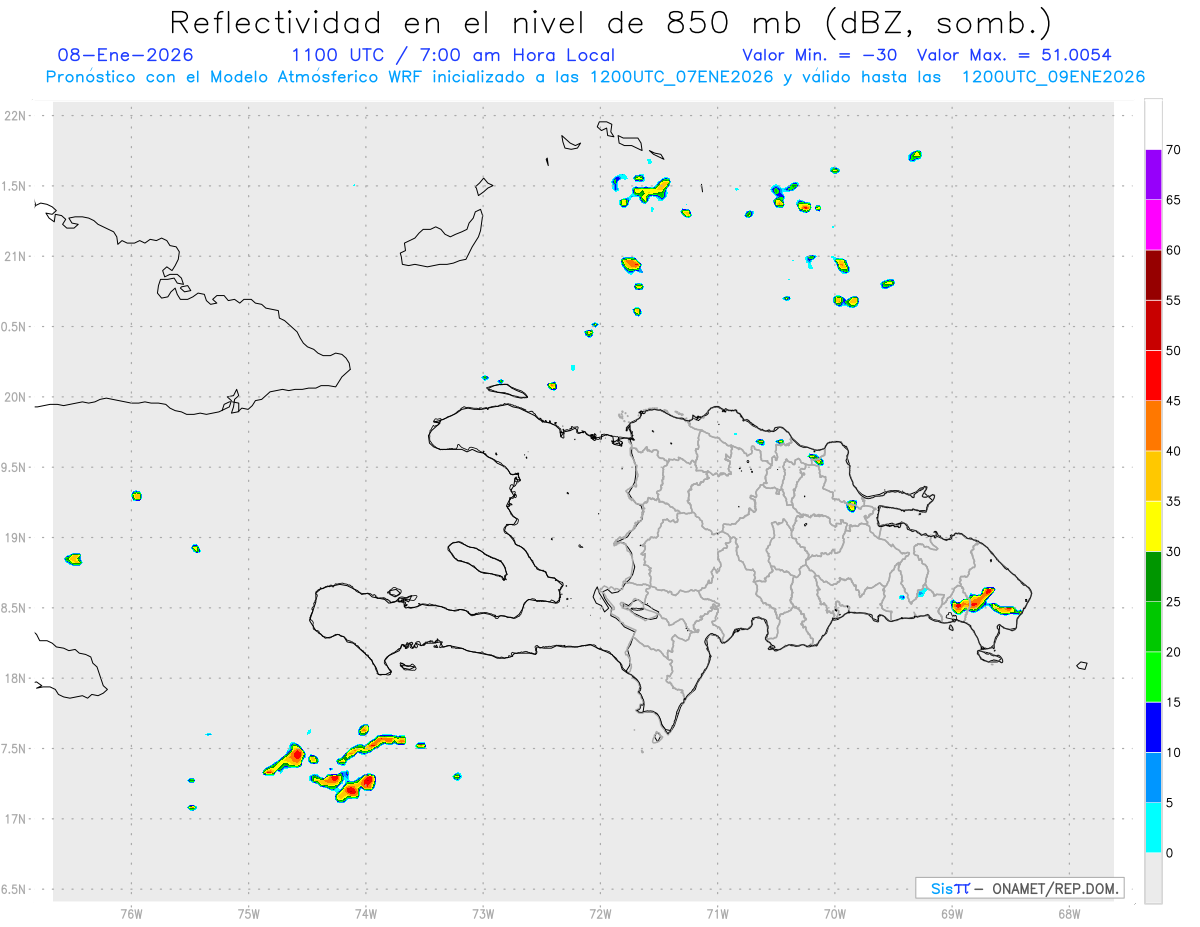The height and width of the screenshot is (927, 1200).
Task: Click the colorbar tick label '35'
Action: pyautogui.click(x=1174, y=501)
